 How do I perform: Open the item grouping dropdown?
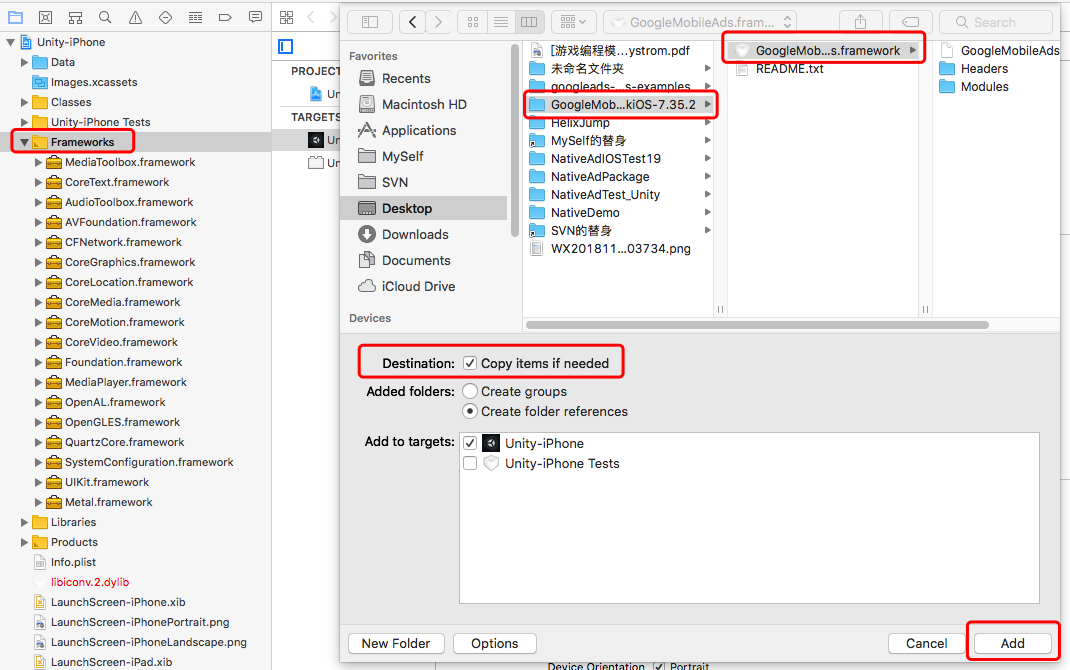pyautogui.click(x=573, y=23)
